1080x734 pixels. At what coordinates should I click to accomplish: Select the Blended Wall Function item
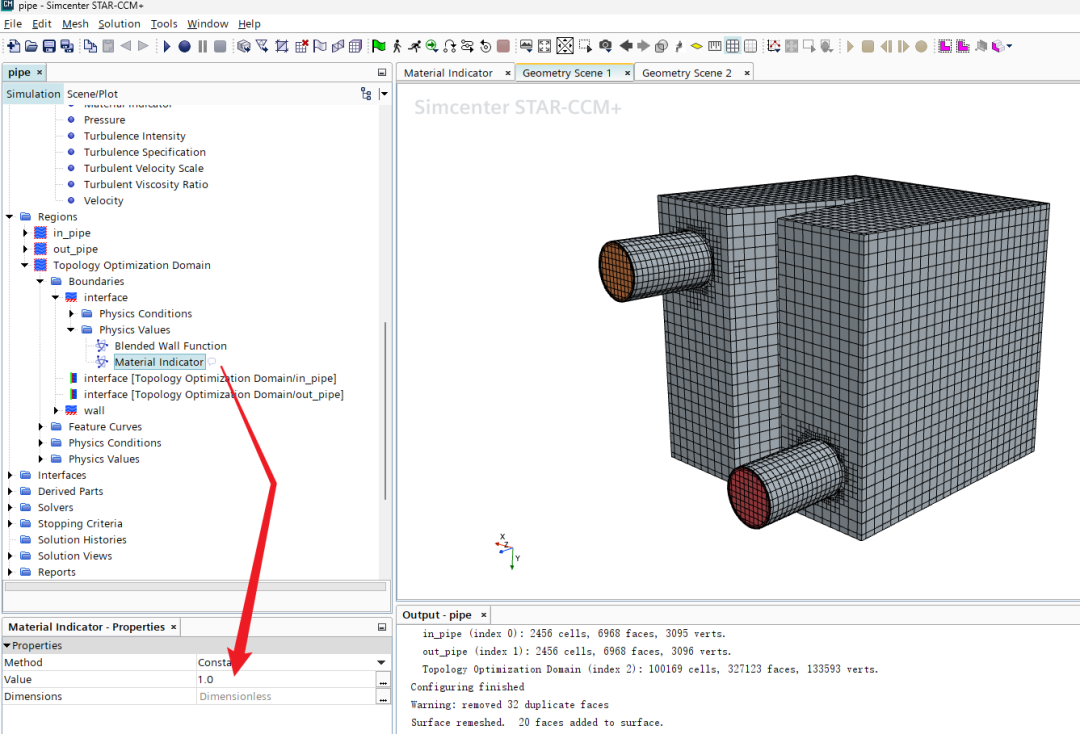point(170,346)
